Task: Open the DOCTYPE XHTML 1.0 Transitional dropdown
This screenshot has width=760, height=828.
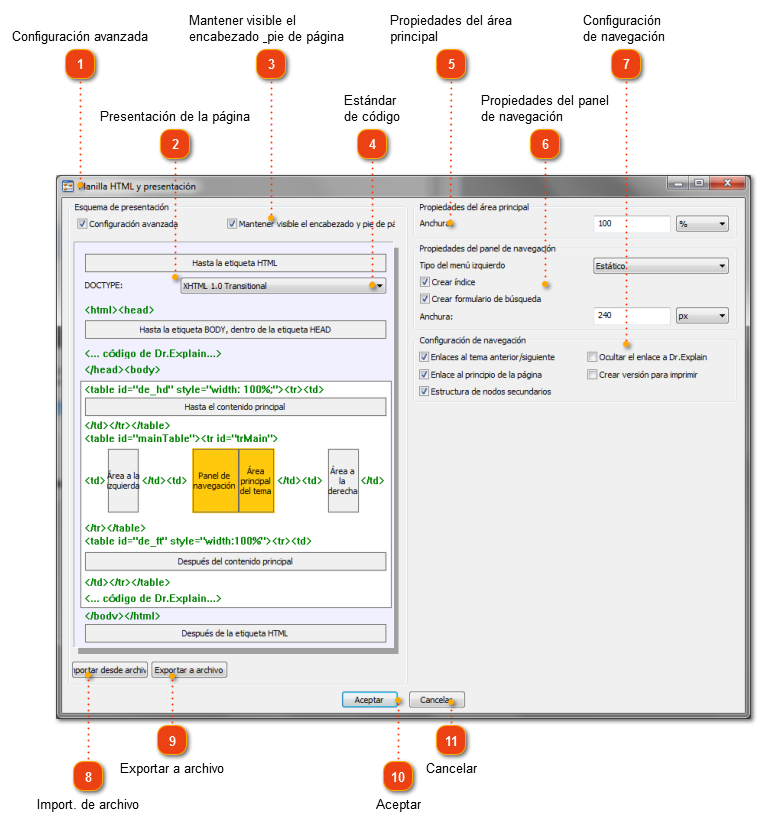Action: (x=283, y=286)
